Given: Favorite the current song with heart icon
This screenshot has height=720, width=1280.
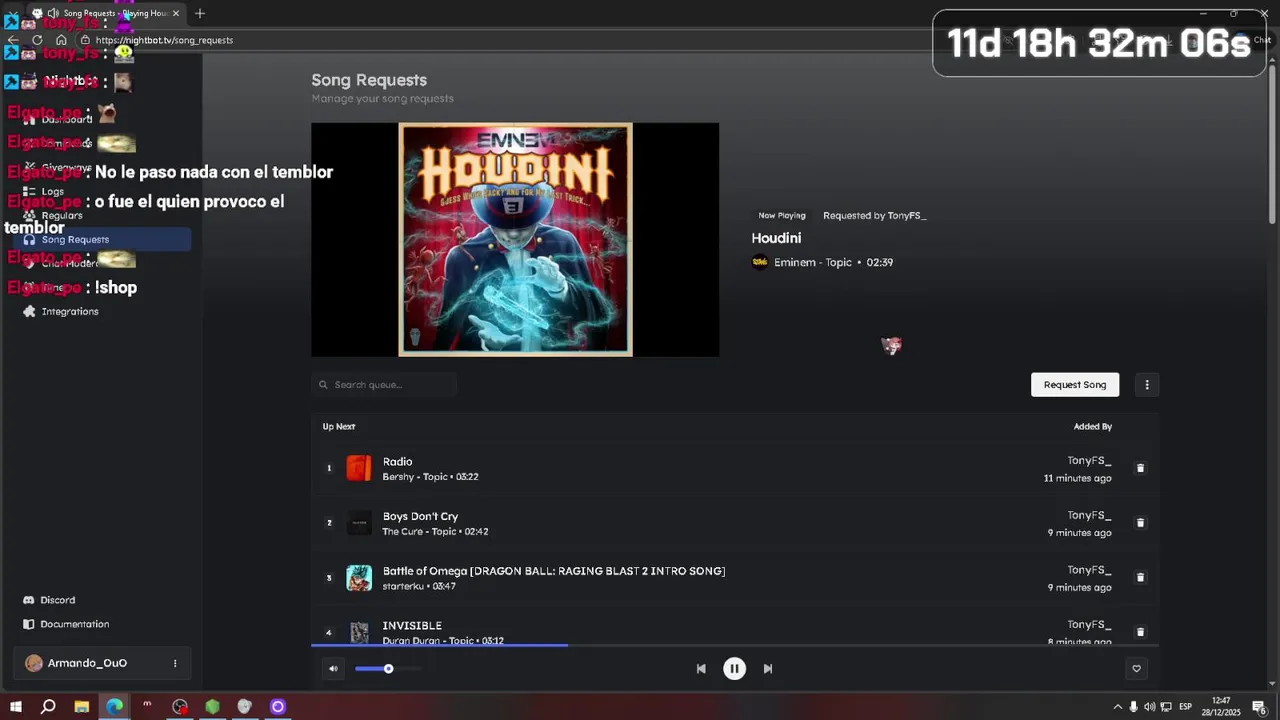Looking at the screenshot, I should (1136, 669).
